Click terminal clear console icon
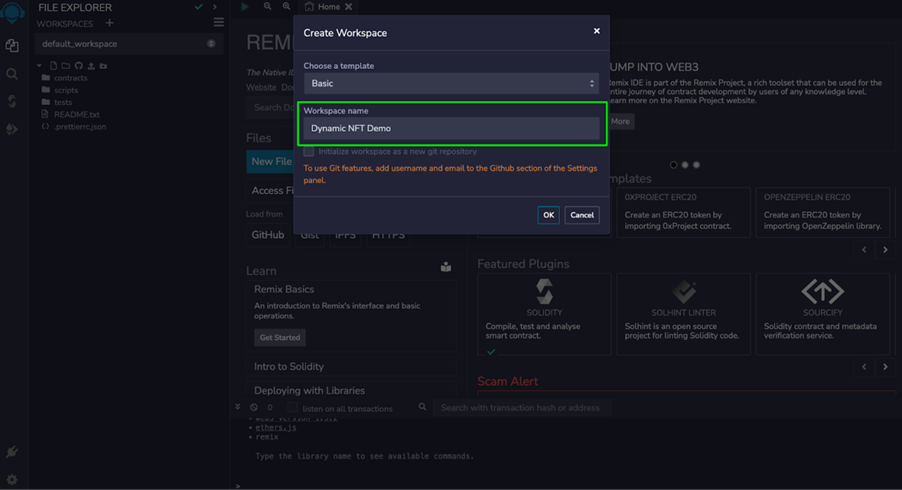902x490 pixels. [254, 407]
